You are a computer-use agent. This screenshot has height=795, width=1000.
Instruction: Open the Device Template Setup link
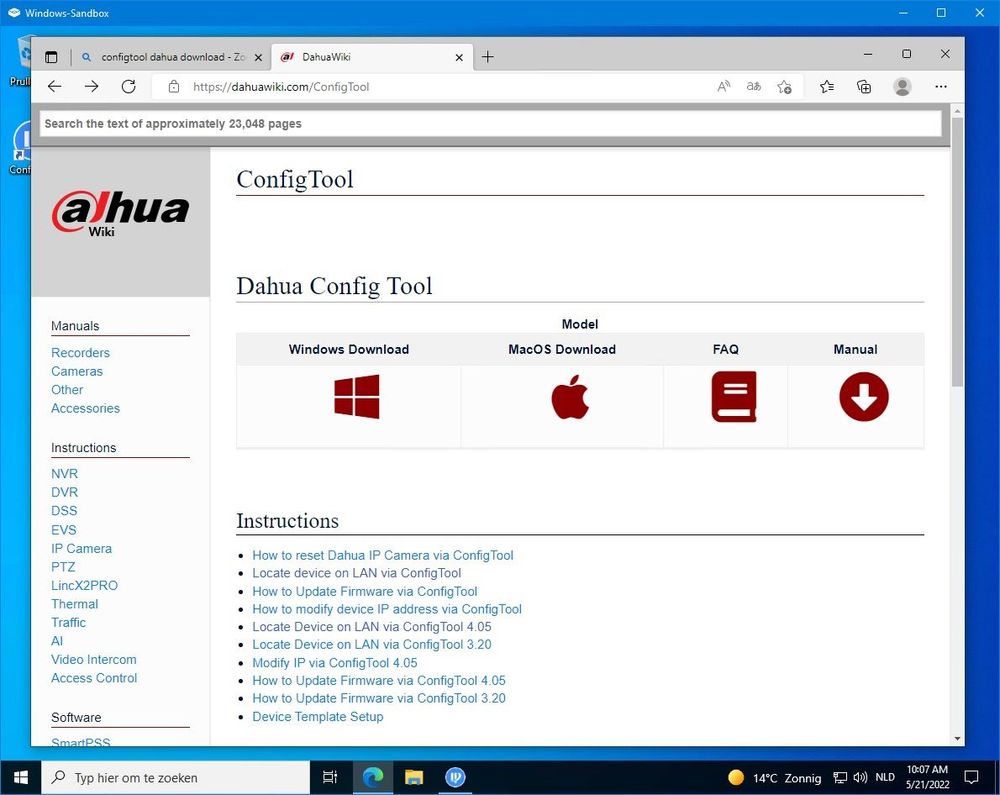point(318,717)
